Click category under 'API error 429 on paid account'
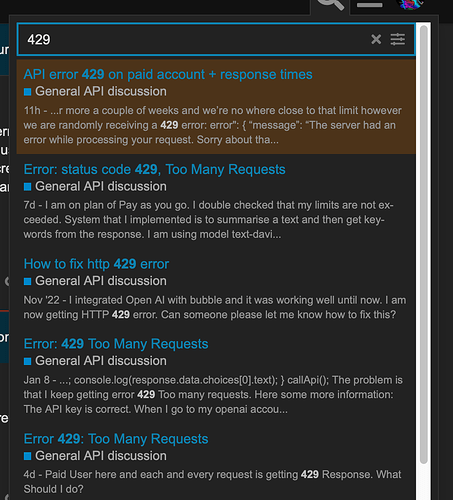The width and height of the screenshot is (453, 500). click(x=95, y=91)
